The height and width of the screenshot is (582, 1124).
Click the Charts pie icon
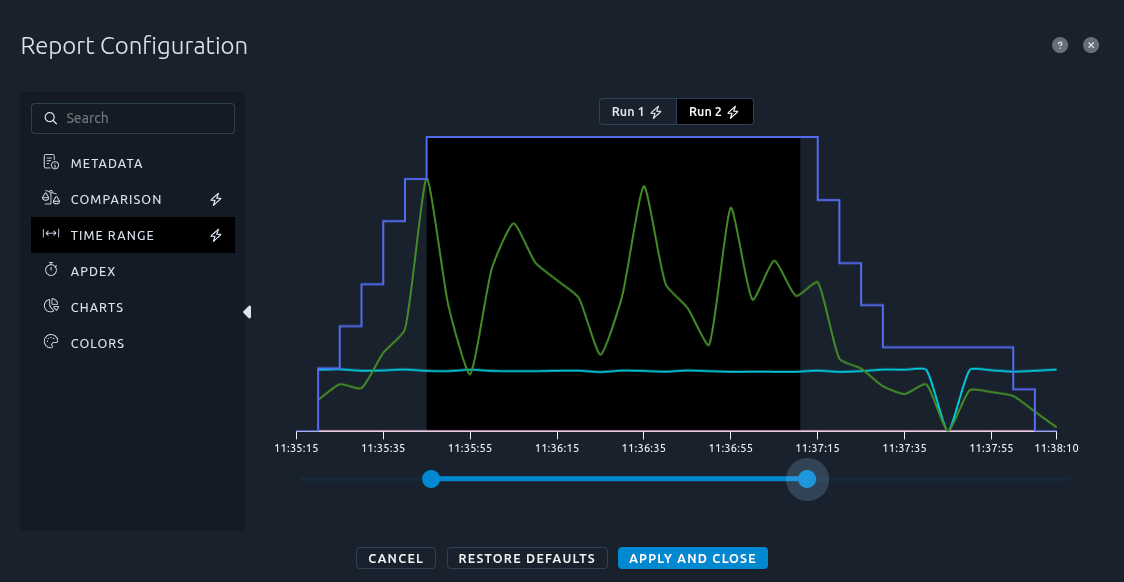tap(51, 306)
